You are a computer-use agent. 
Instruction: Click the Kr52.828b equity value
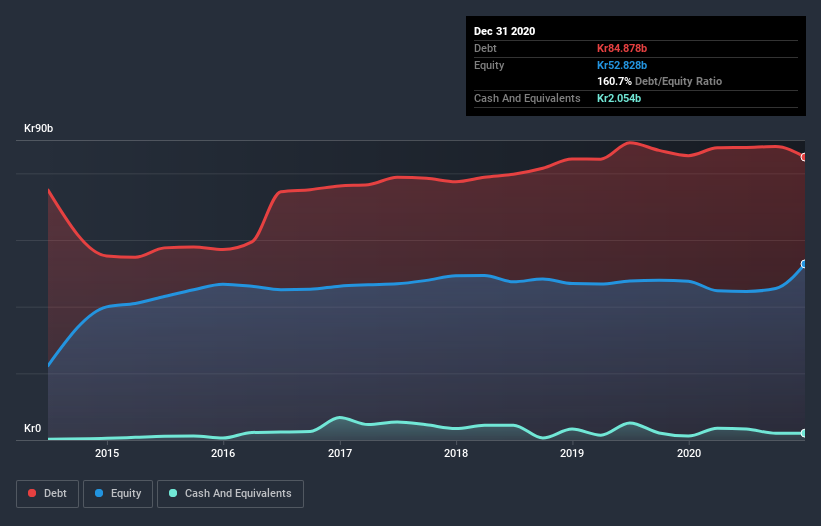[x=622, y=65]
